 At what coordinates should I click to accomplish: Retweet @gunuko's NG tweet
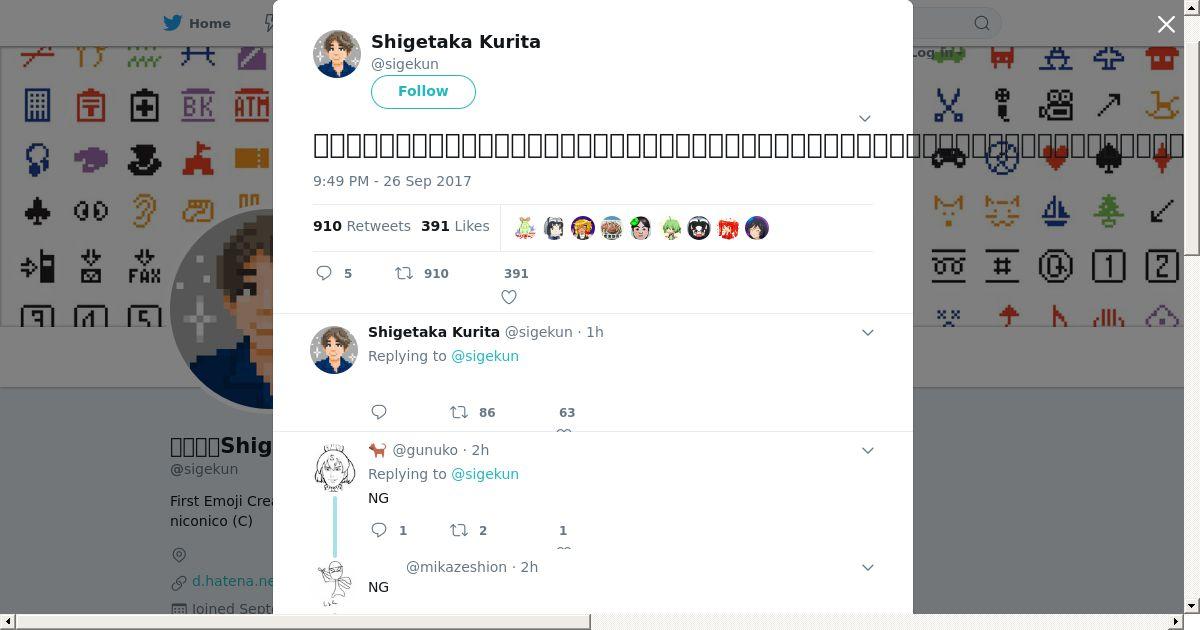(459, 530)
